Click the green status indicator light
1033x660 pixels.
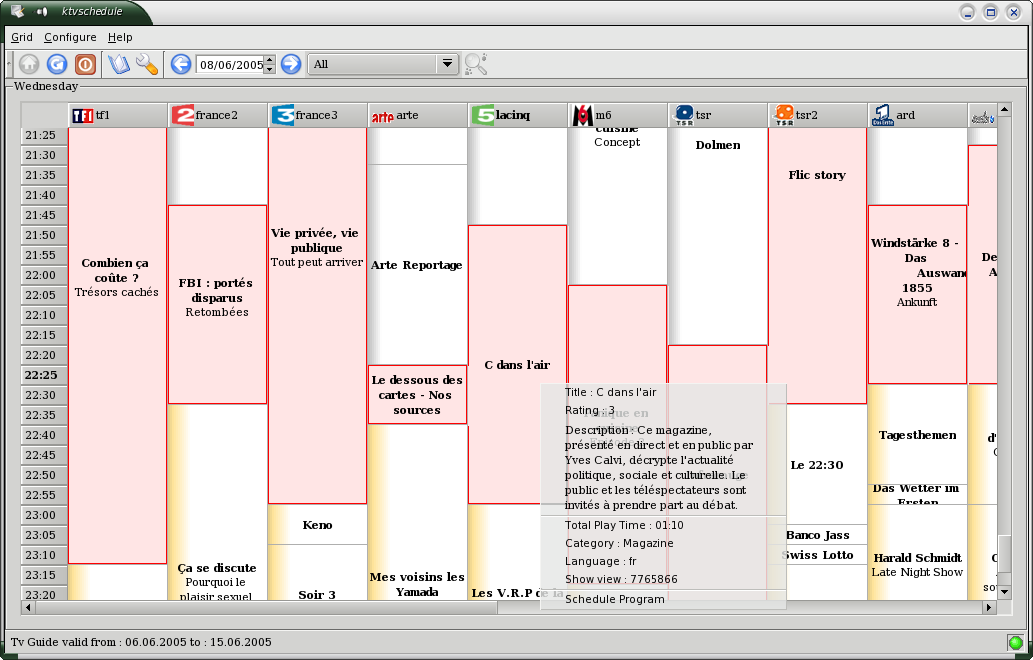(1015, 642)
